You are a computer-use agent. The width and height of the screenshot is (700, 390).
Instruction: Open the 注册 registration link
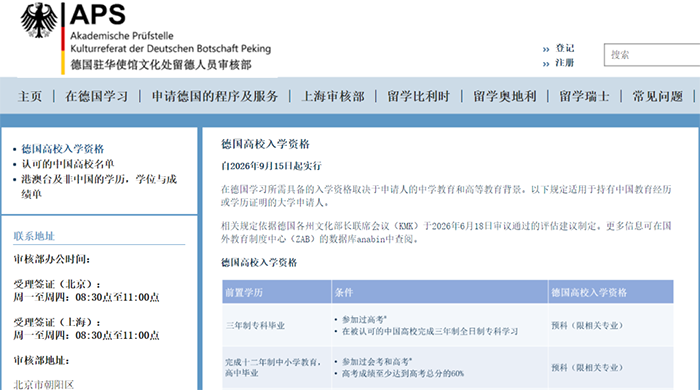(x=565, y=63)
